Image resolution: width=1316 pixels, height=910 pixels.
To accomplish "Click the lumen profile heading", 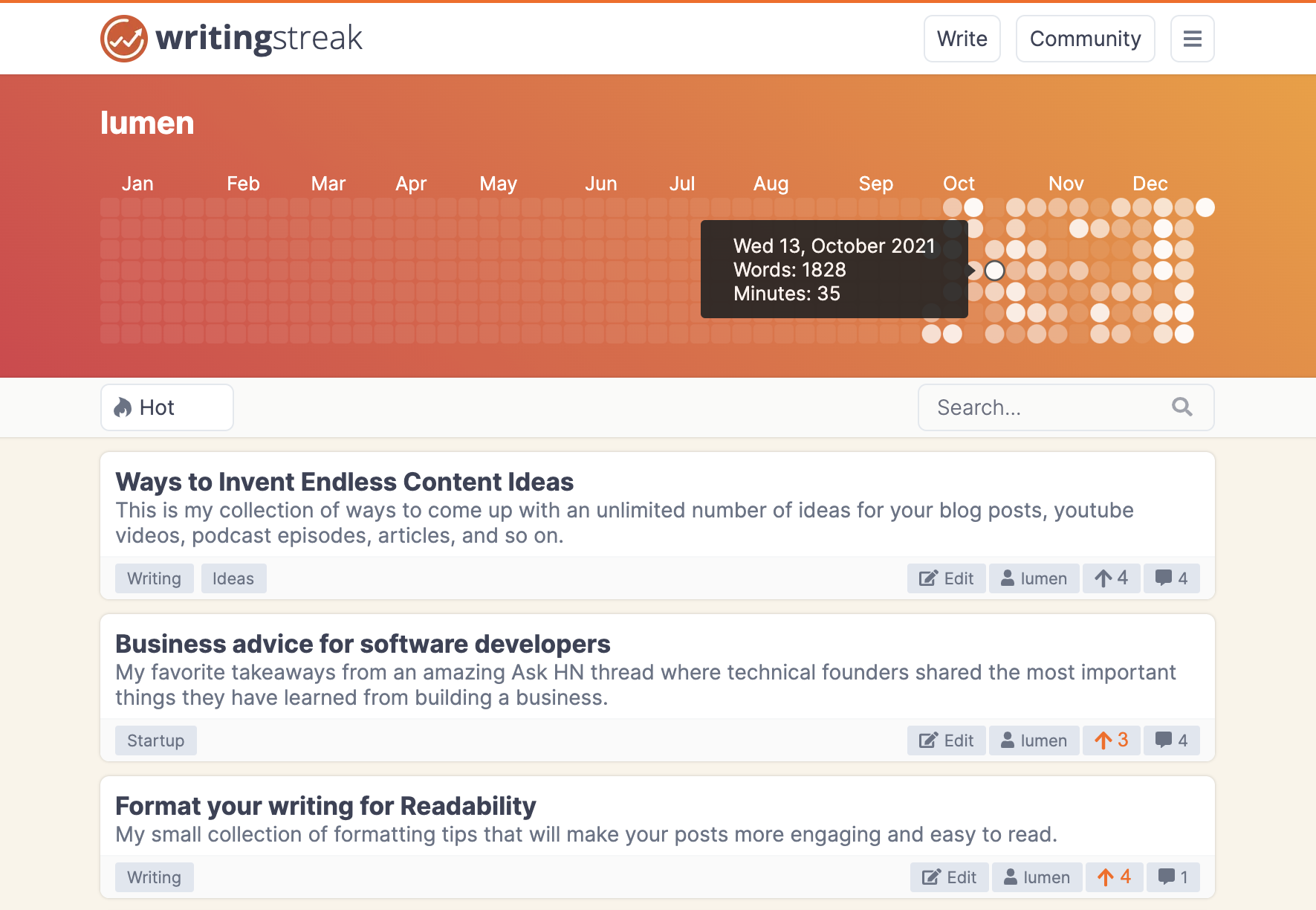I will point(147,123).
